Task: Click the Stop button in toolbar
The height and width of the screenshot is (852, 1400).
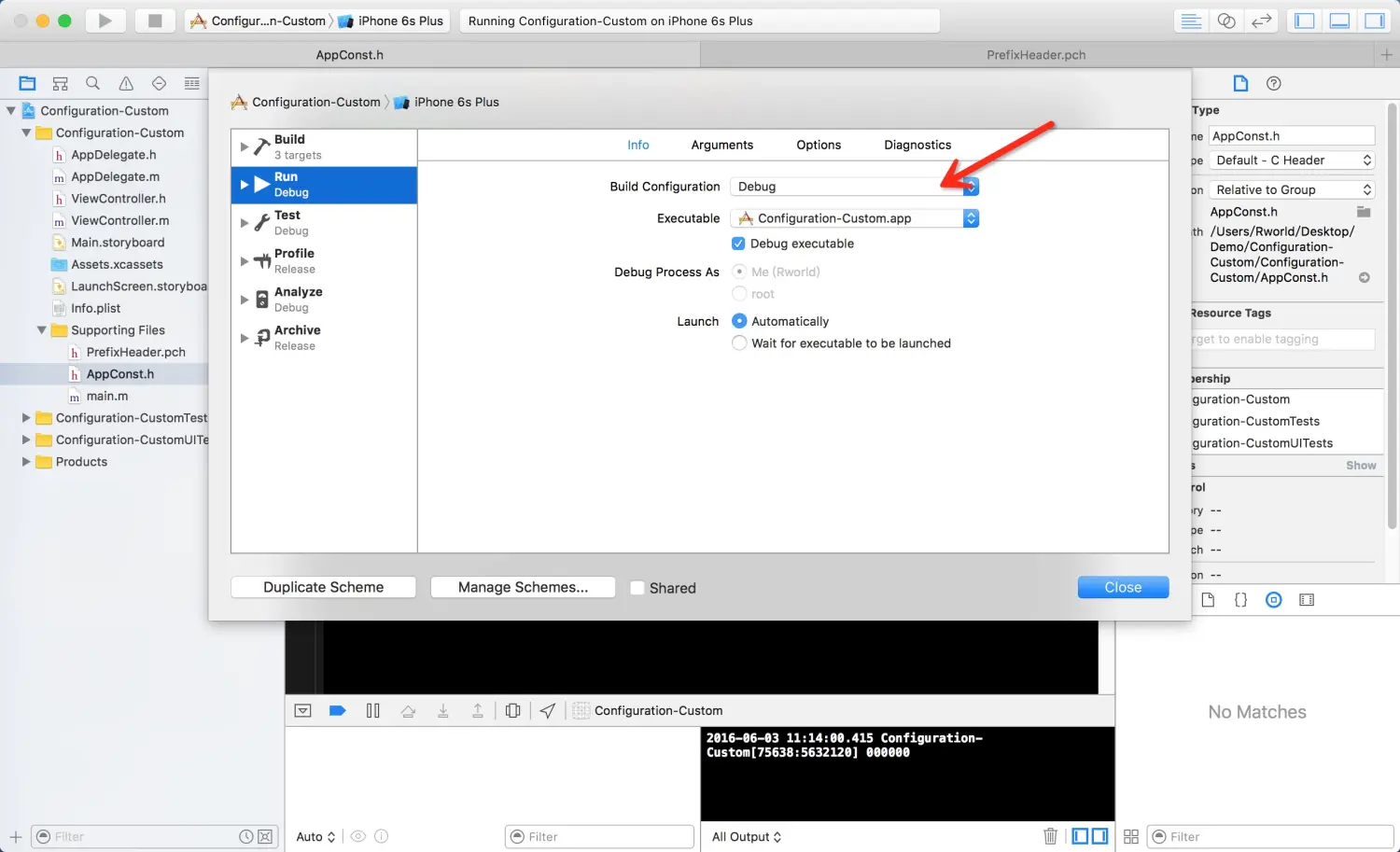Action: 155,21
